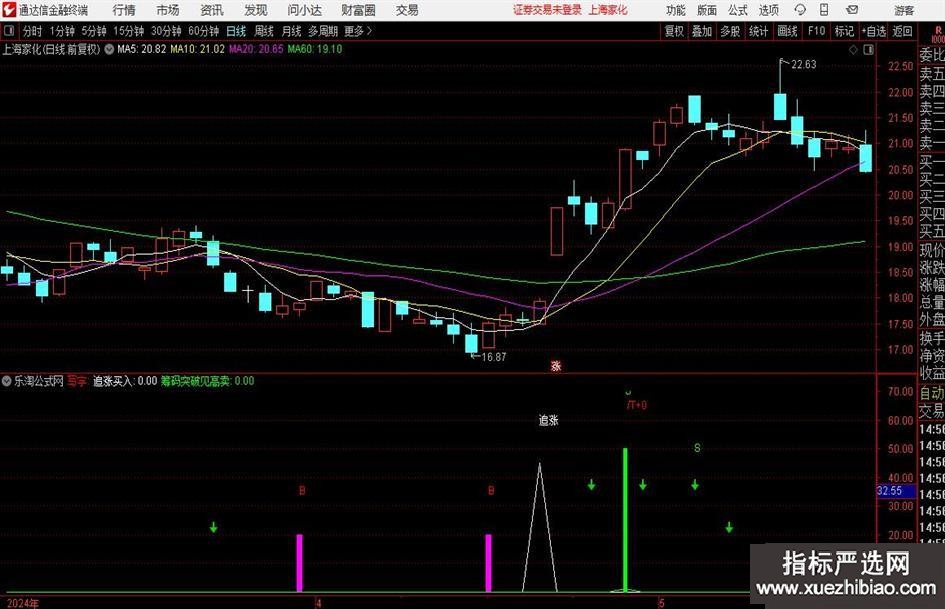Click the diamond icon at chart top right
This screenshot has height=609, width=945.
[x=853, y=50]
